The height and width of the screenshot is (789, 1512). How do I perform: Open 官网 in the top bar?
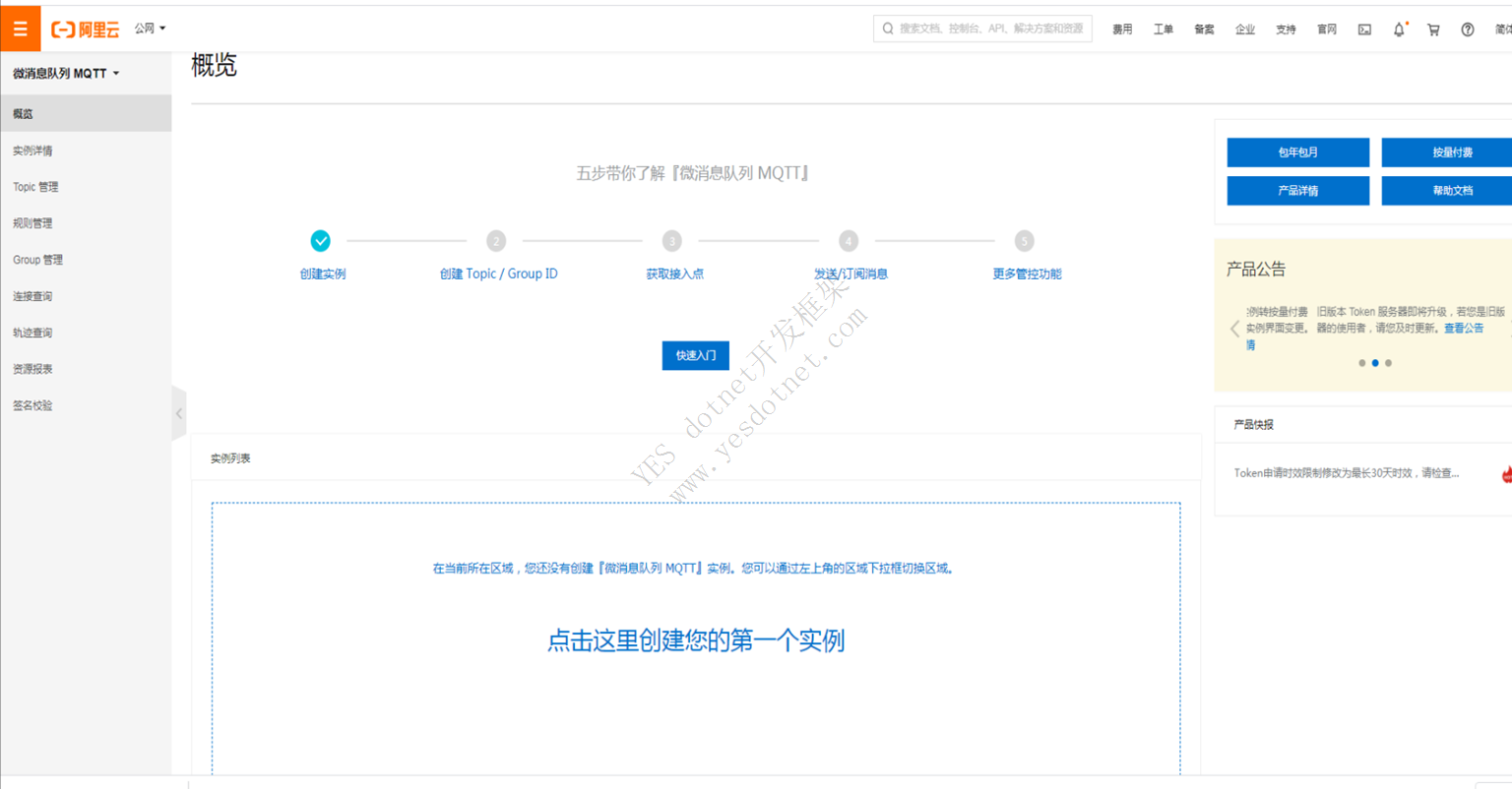pos(1327,30)
